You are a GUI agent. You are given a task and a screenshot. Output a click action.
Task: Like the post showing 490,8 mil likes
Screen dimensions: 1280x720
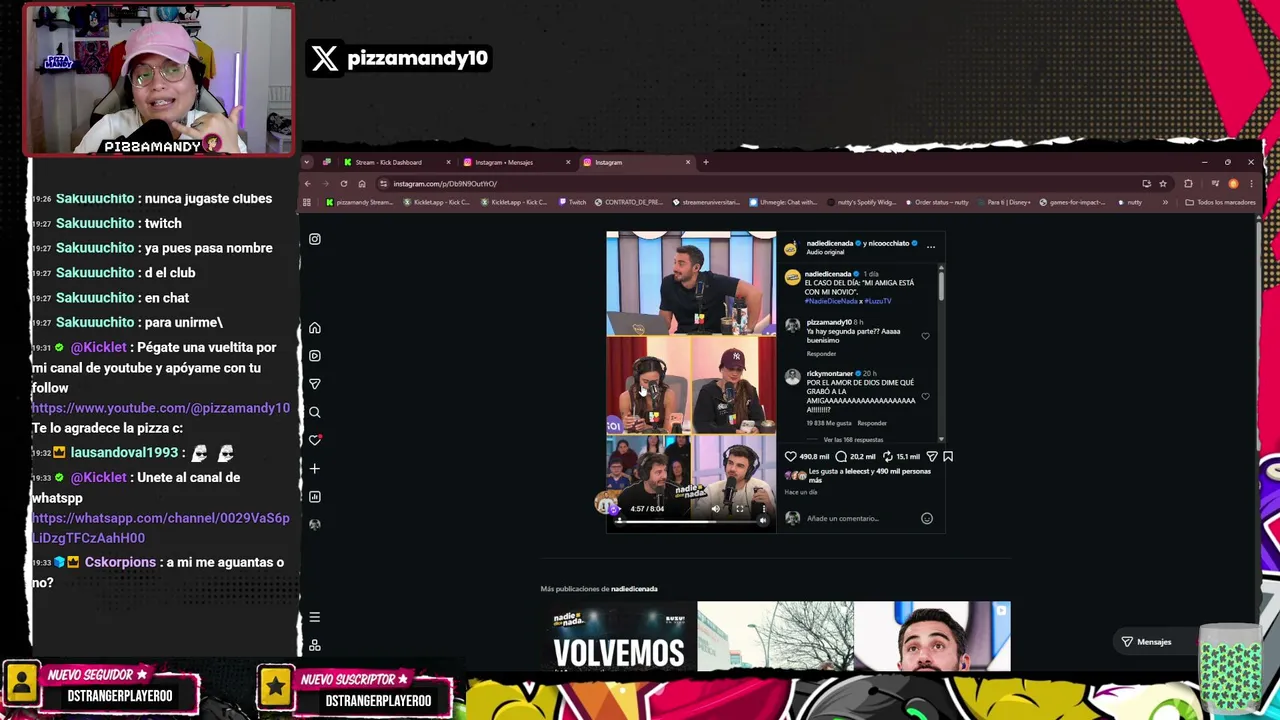pos(791,457)
